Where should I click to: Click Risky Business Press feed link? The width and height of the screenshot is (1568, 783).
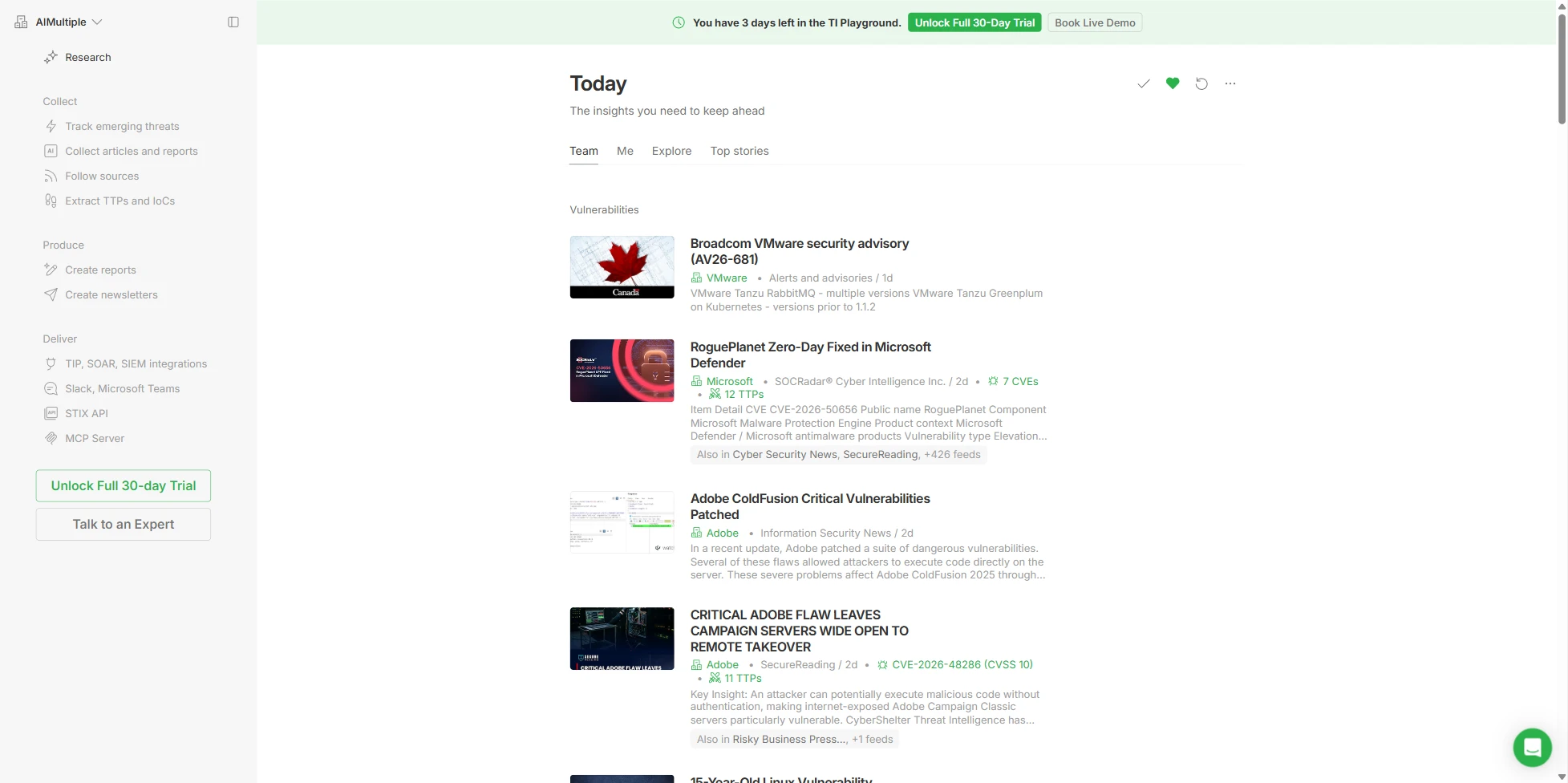(790, 739)
